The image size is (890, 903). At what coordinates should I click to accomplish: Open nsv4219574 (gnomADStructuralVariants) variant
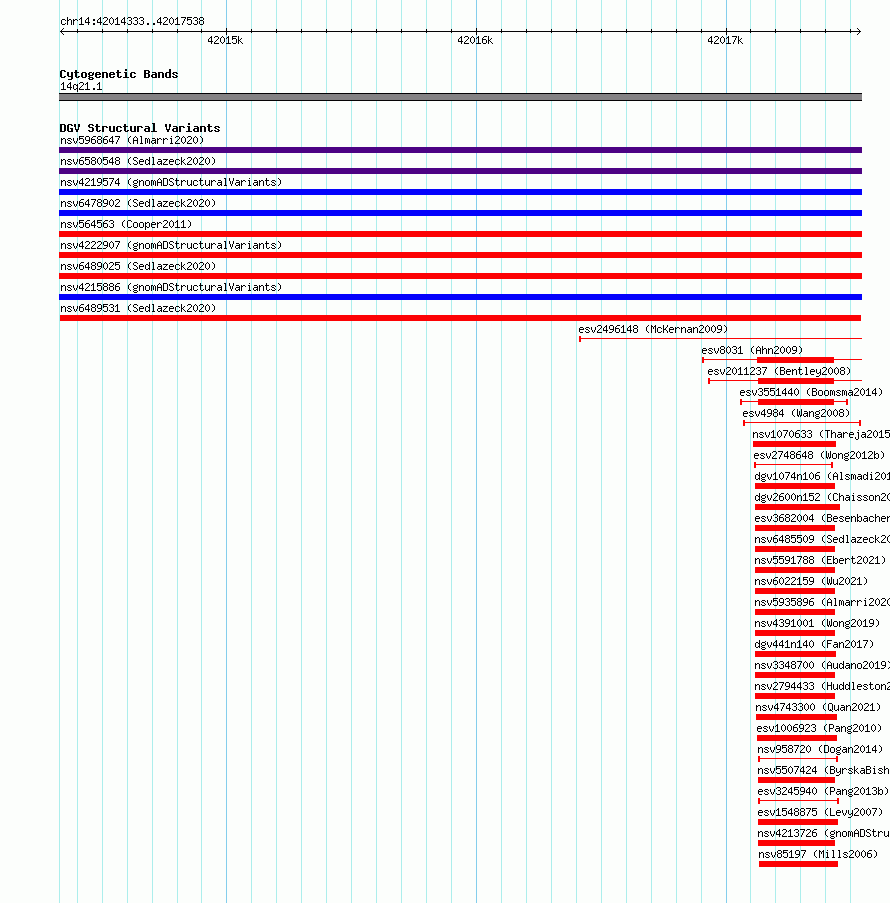(x=171, y=183)
